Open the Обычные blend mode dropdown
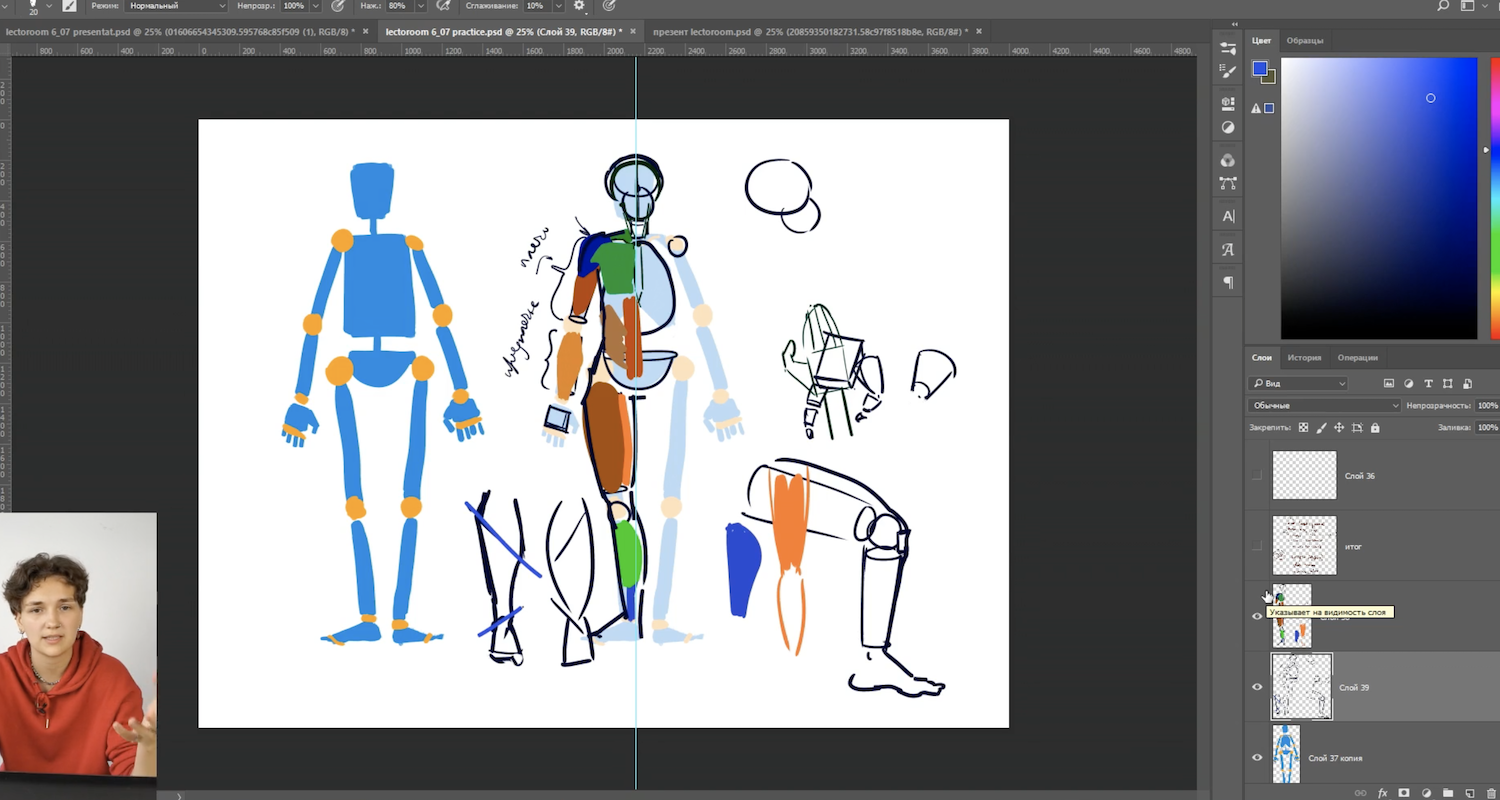 [x=1324, y=406]
